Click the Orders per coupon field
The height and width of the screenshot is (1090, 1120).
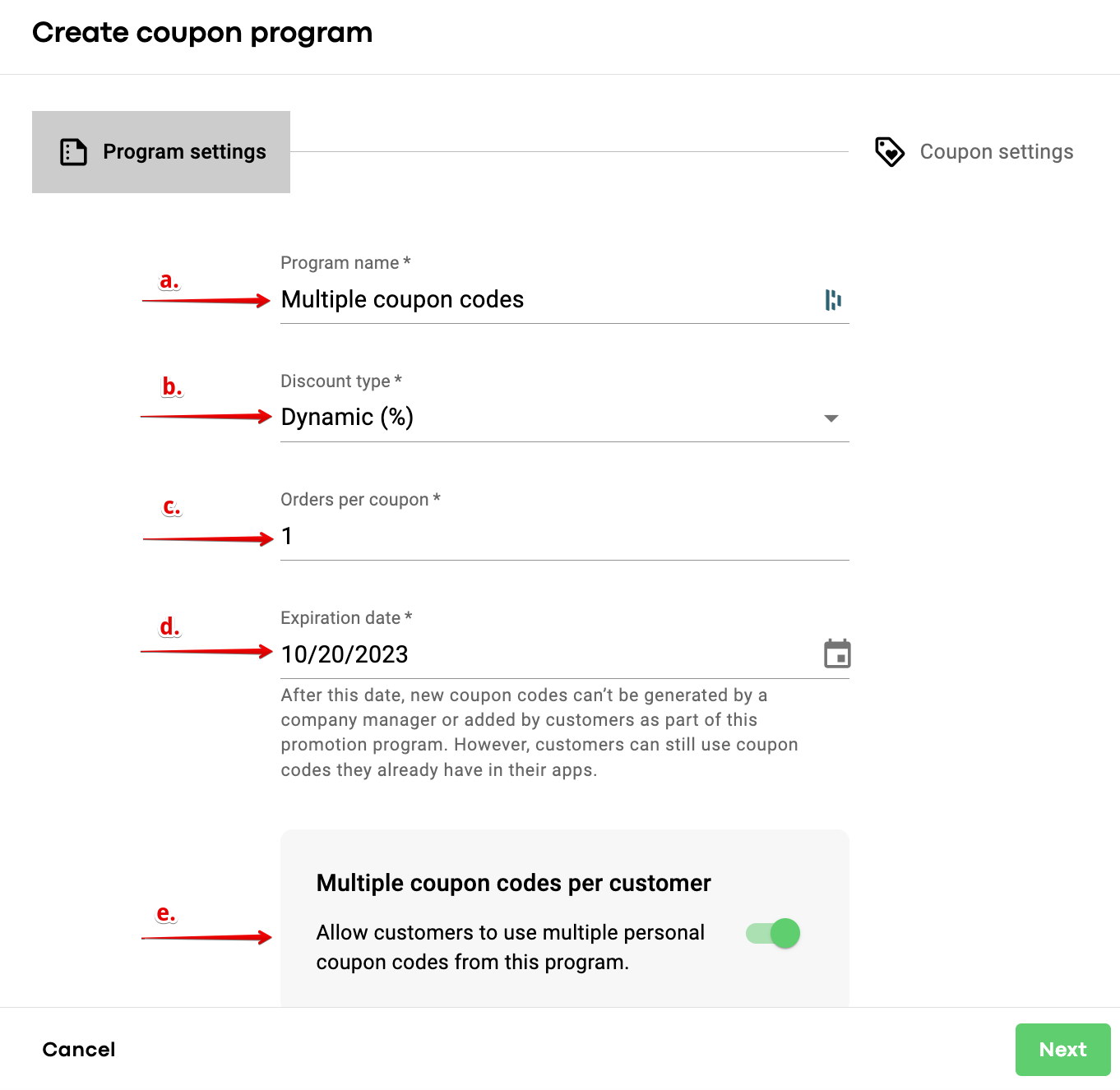tap(564, 537)
